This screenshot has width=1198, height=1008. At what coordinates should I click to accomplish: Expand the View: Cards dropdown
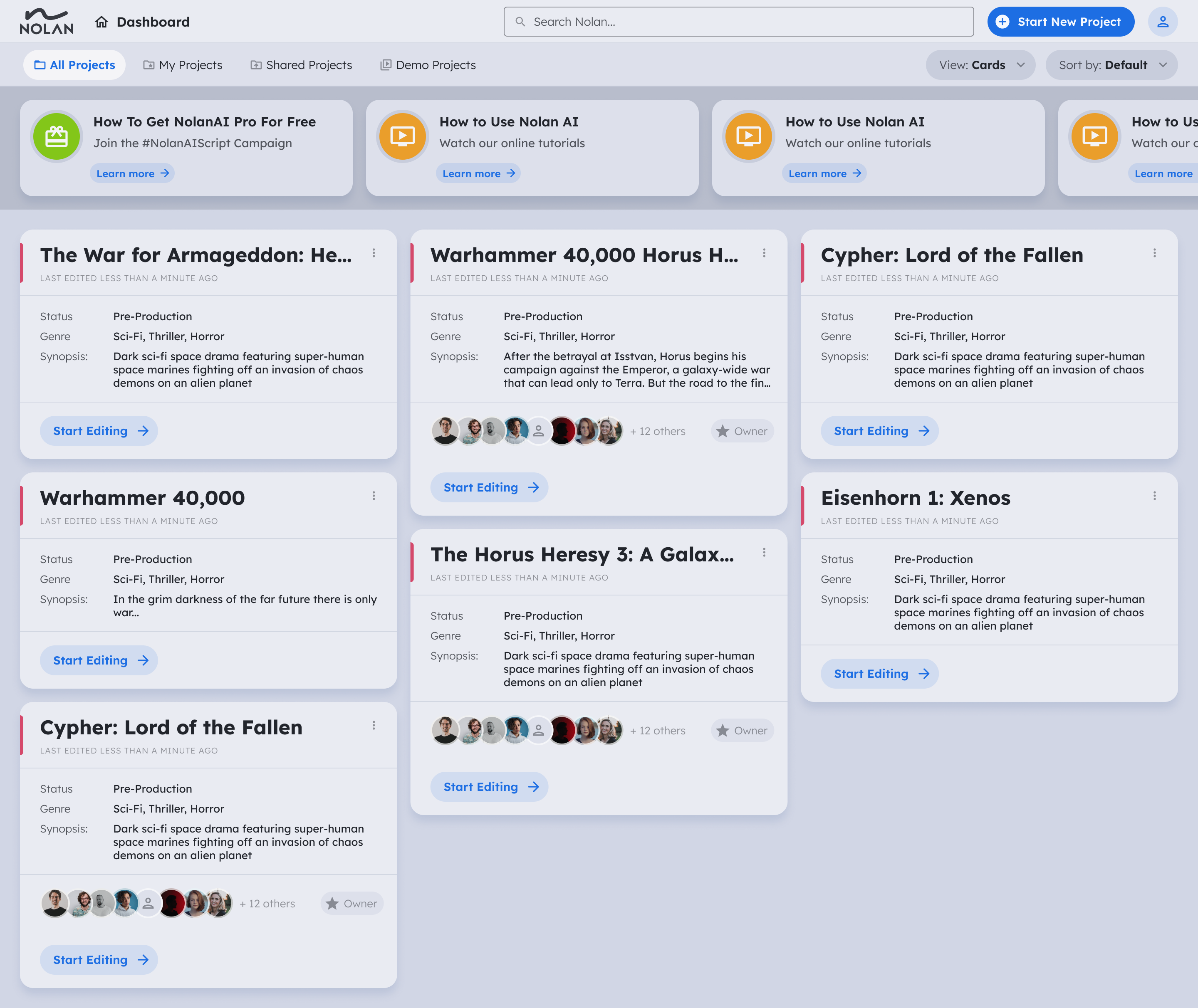980,65
